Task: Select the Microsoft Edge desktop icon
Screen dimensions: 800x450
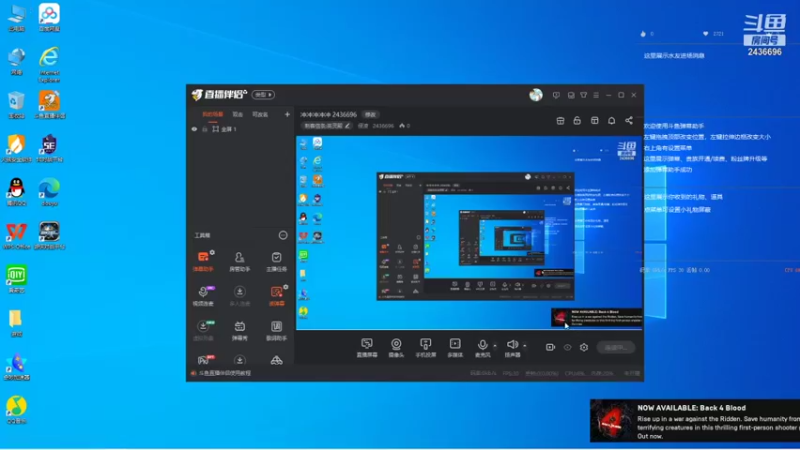Action: coord(49,192)
